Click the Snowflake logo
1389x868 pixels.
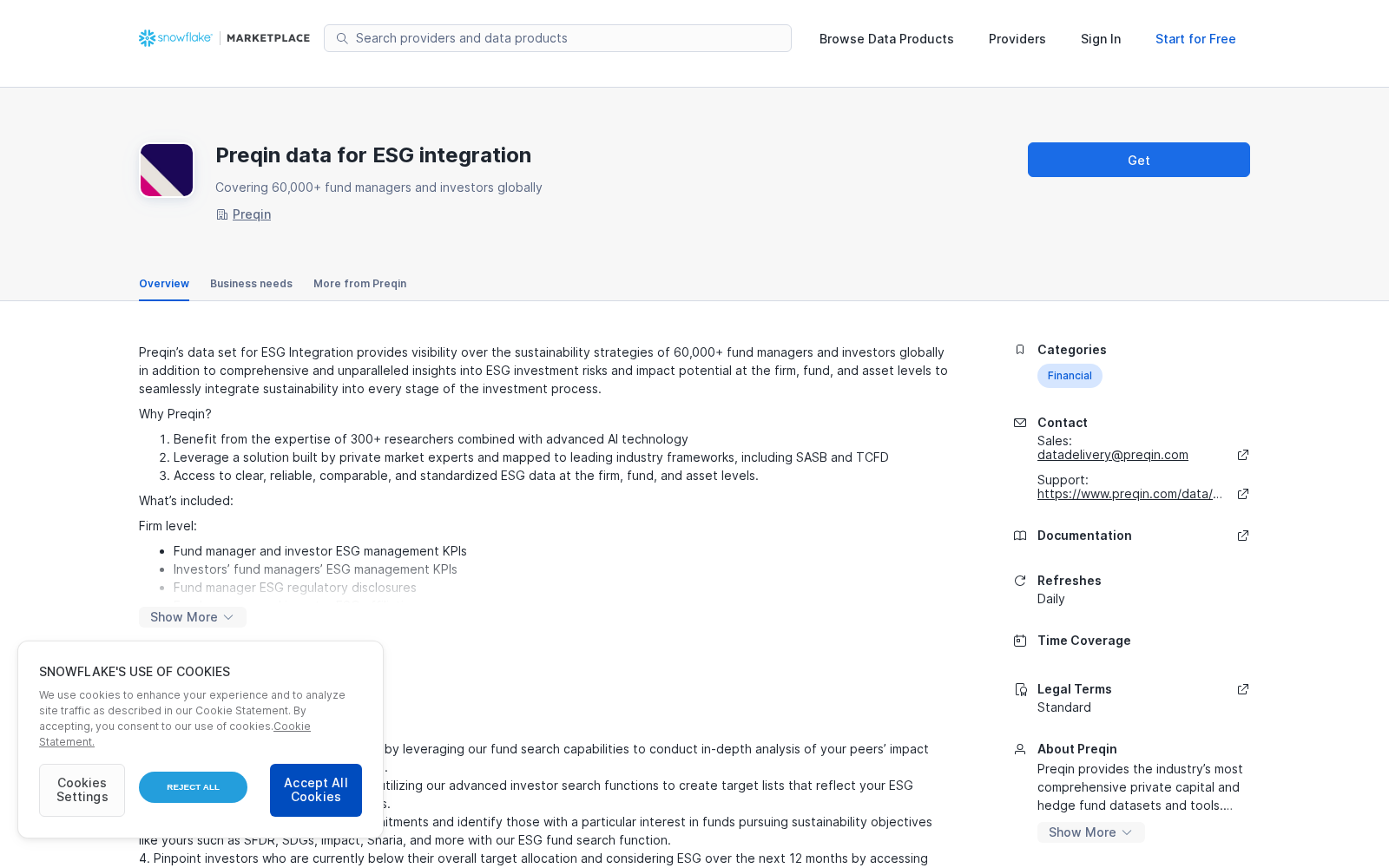175,38
